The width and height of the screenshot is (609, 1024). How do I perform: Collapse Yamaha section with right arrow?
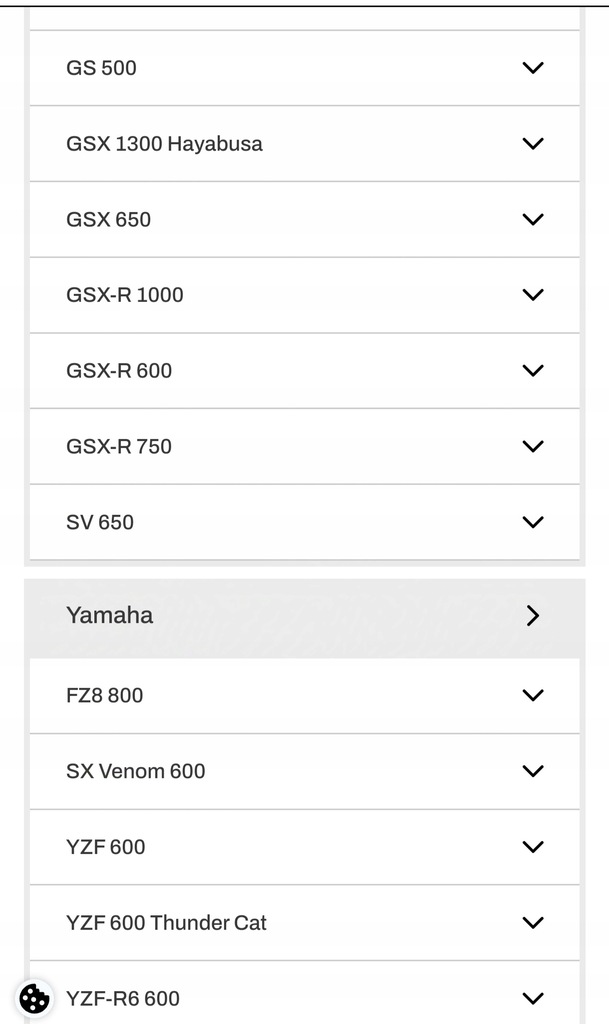pyautogui.click(x=533, y=615)
